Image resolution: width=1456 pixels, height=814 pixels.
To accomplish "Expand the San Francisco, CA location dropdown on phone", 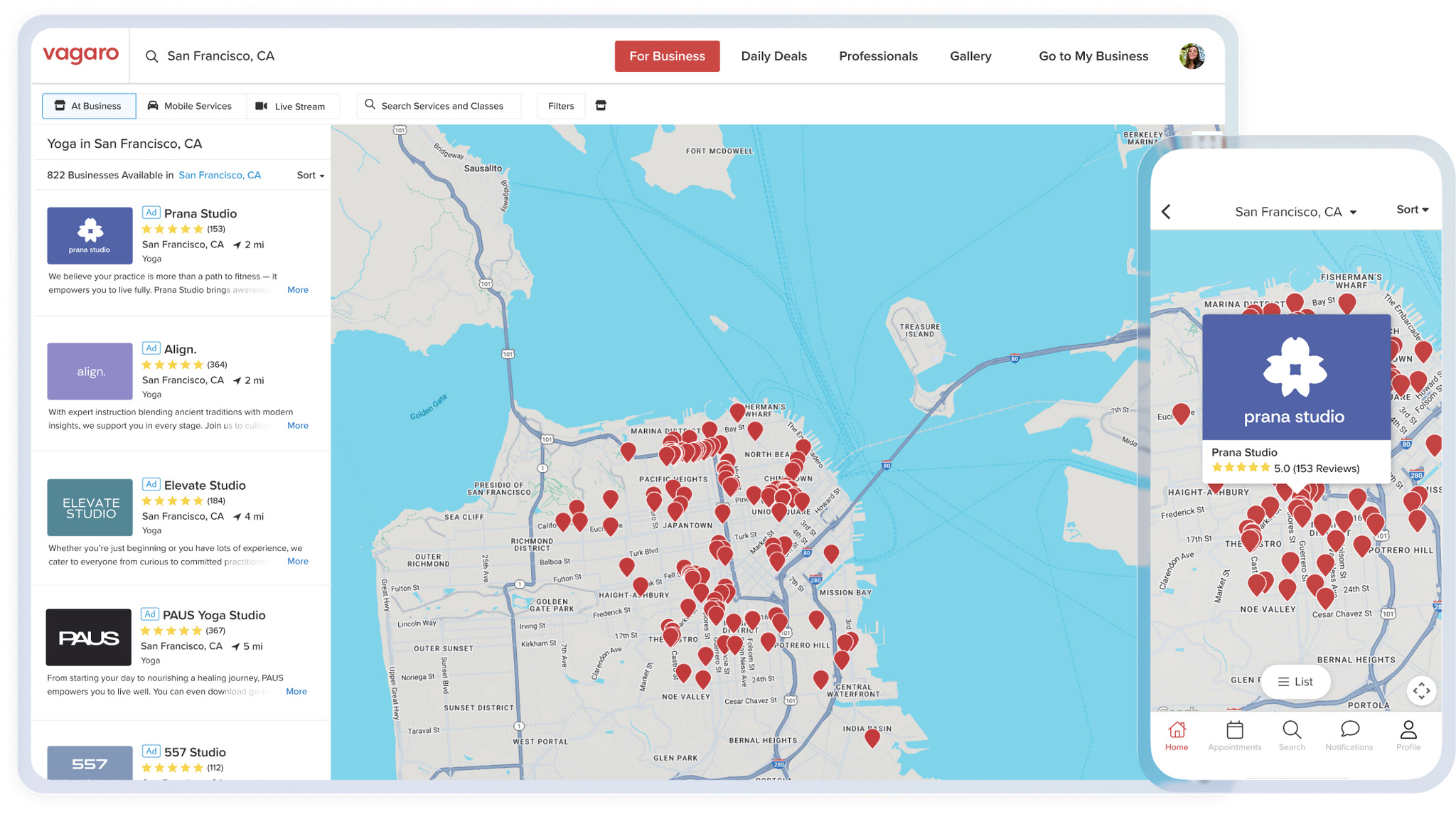I will (1295, 212).
